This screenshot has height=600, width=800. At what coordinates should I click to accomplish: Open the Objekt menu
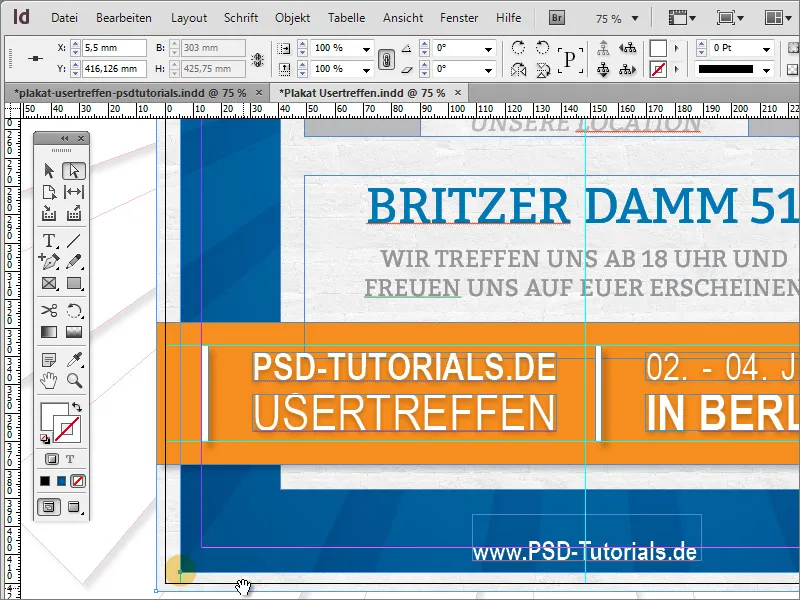point(292,18)
